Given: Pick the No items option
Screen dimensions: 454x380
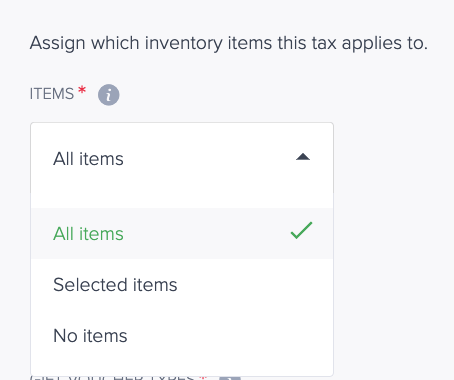Looking at the screenshot, I should [x=182, y=335].
